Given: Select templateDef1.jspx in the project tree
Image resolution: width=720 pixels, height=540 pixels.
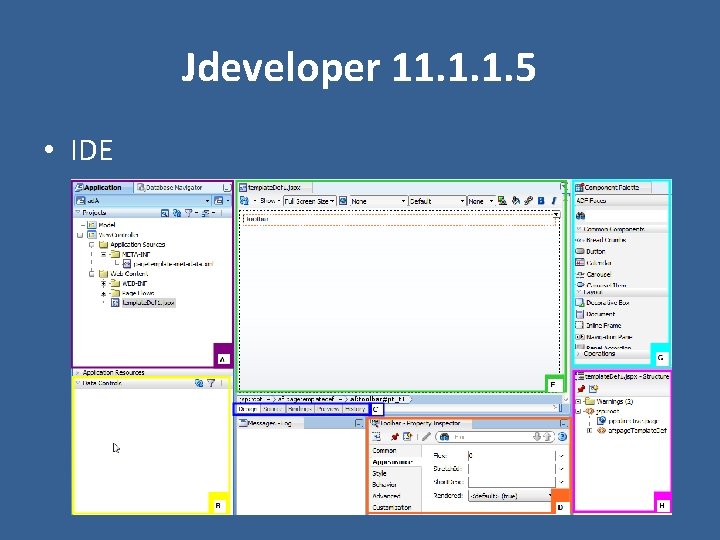Looking at the screenshot, I should coord(148,303).
